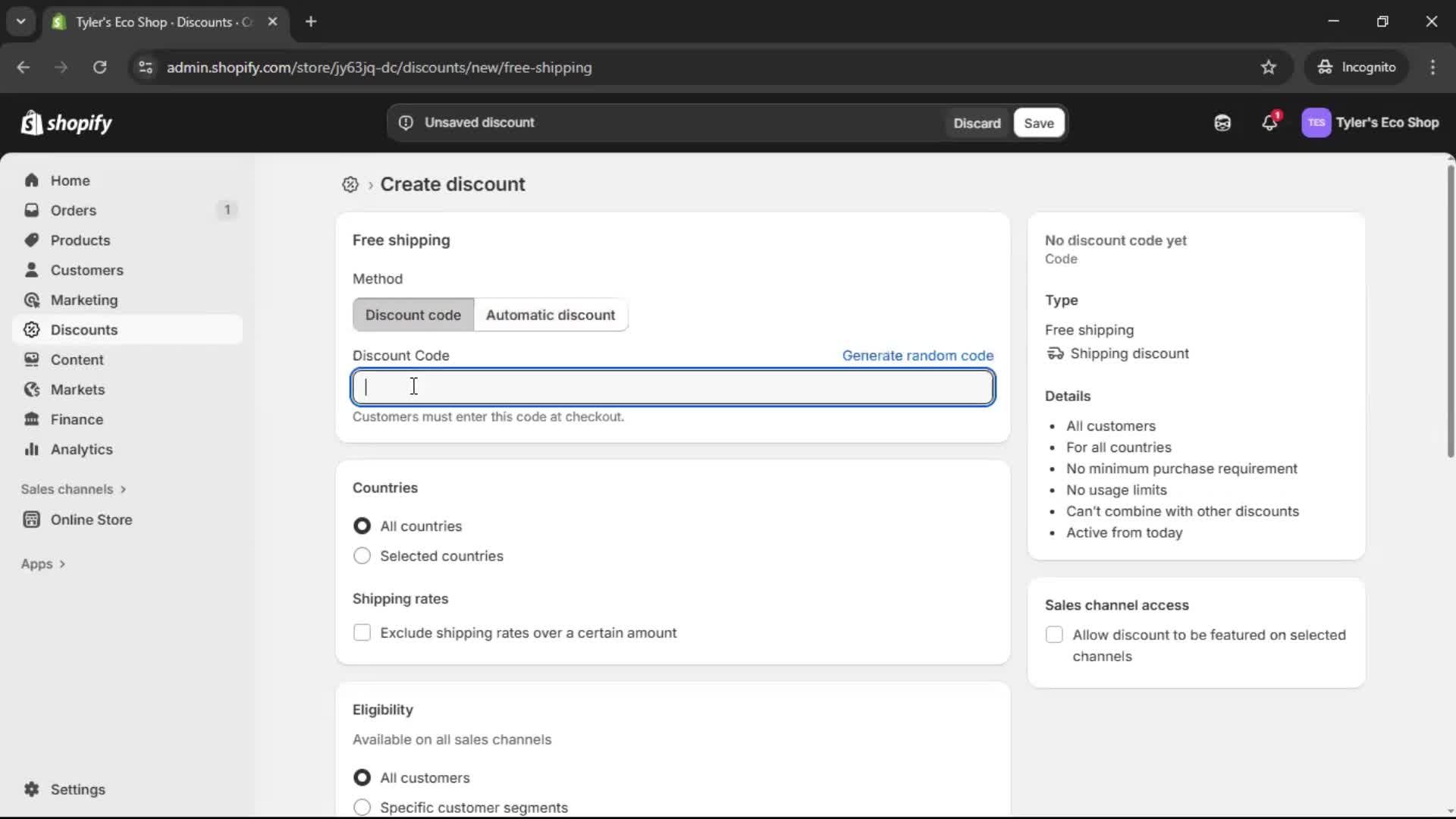Screen dimensions: 1456x819
Task: Open the Products section in the sidebar
Action: coord(80,240)
